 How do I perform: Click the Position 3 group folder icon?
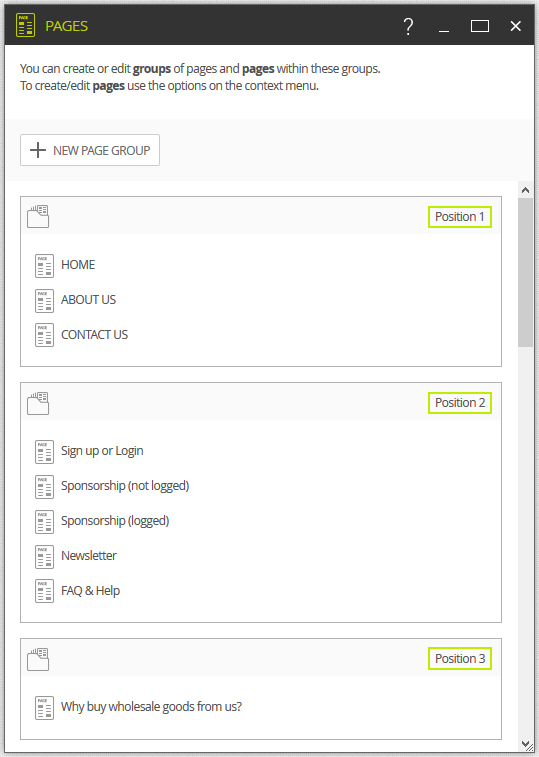pos(38,659)
